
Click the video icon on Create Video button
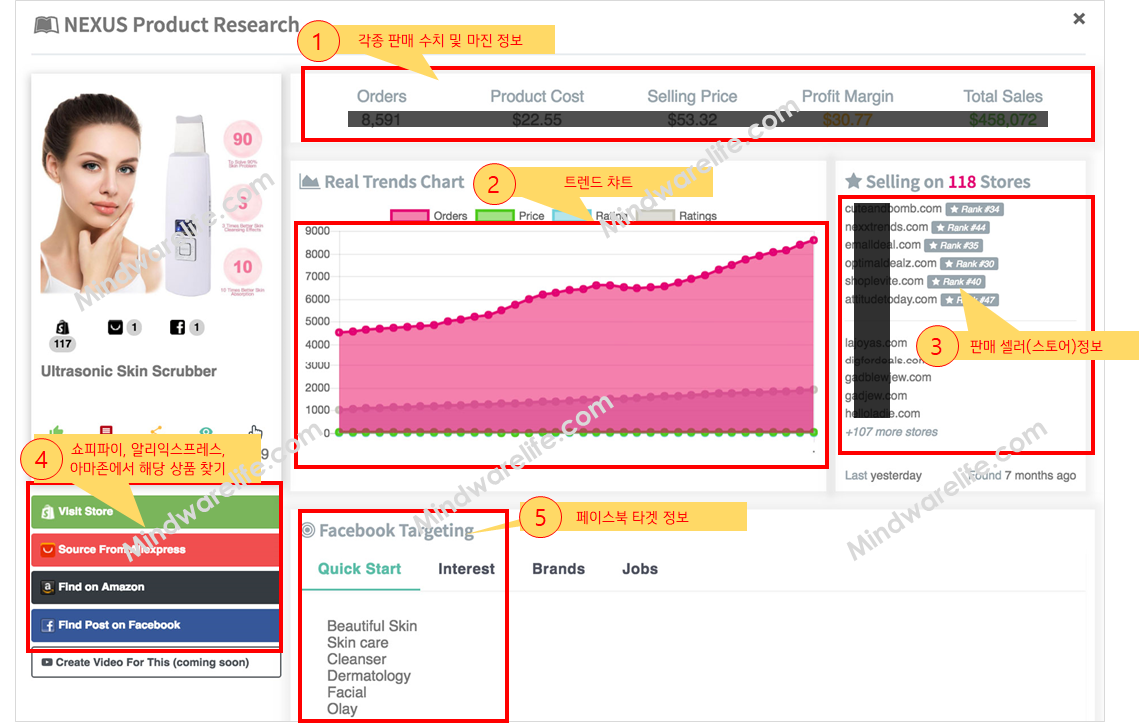(47, 662)
